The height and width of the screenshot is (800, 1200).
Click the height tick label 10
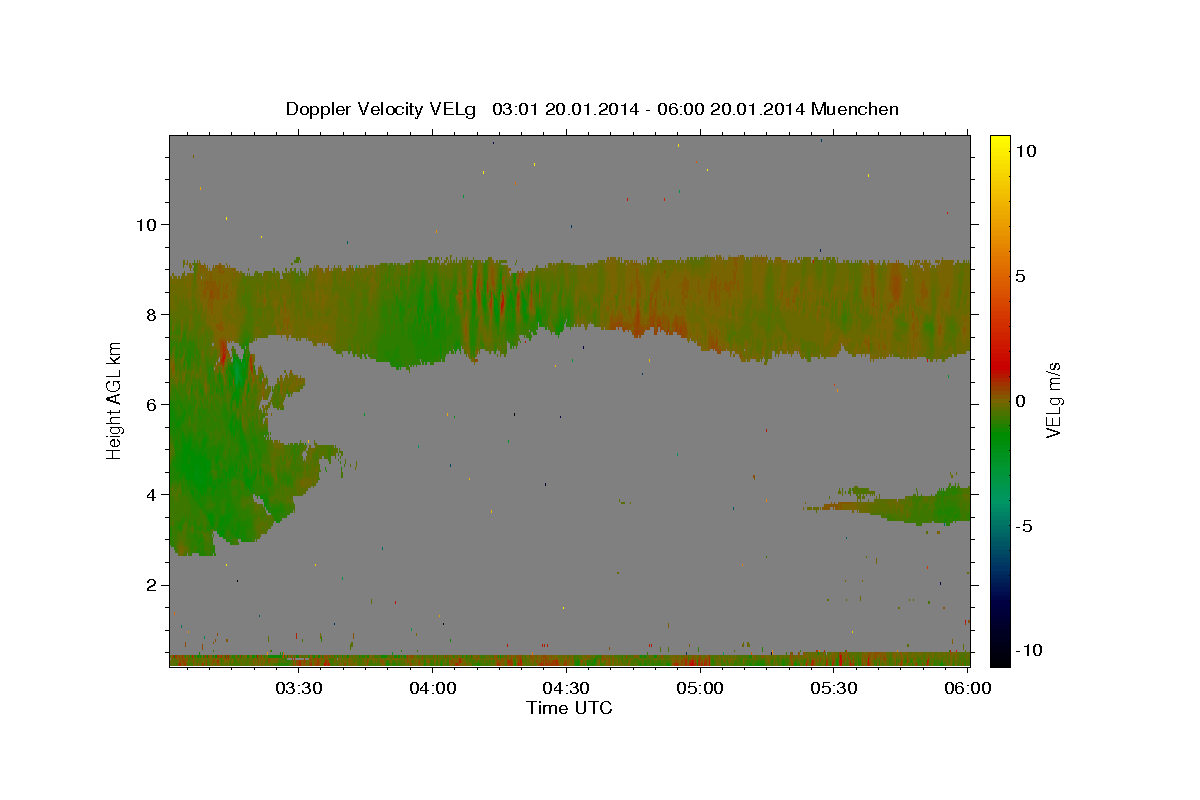coord(145,224)
